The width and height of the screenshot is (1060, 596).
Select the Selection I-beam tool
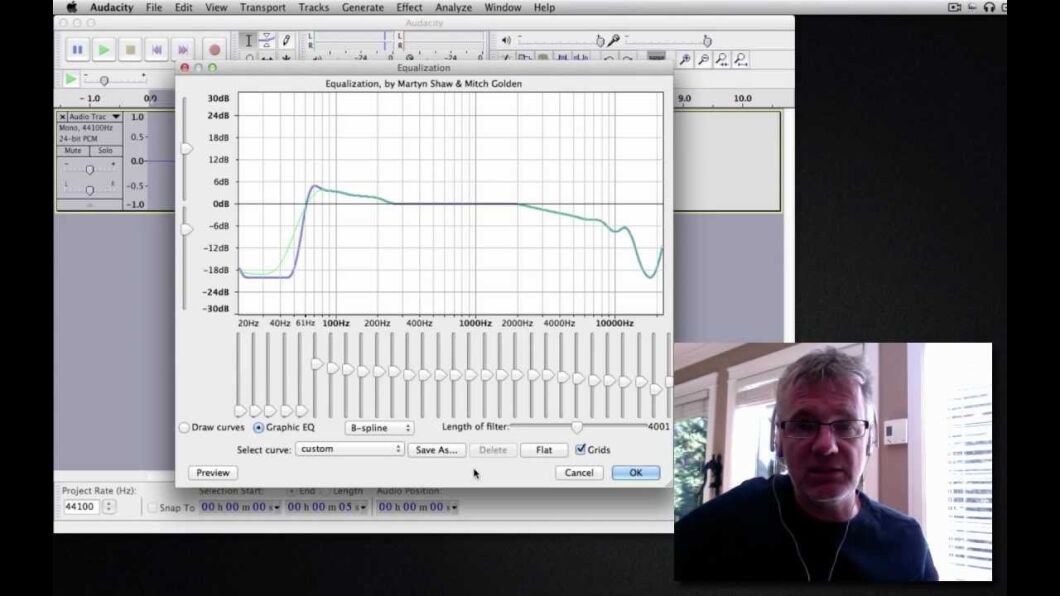click(247, 41)
